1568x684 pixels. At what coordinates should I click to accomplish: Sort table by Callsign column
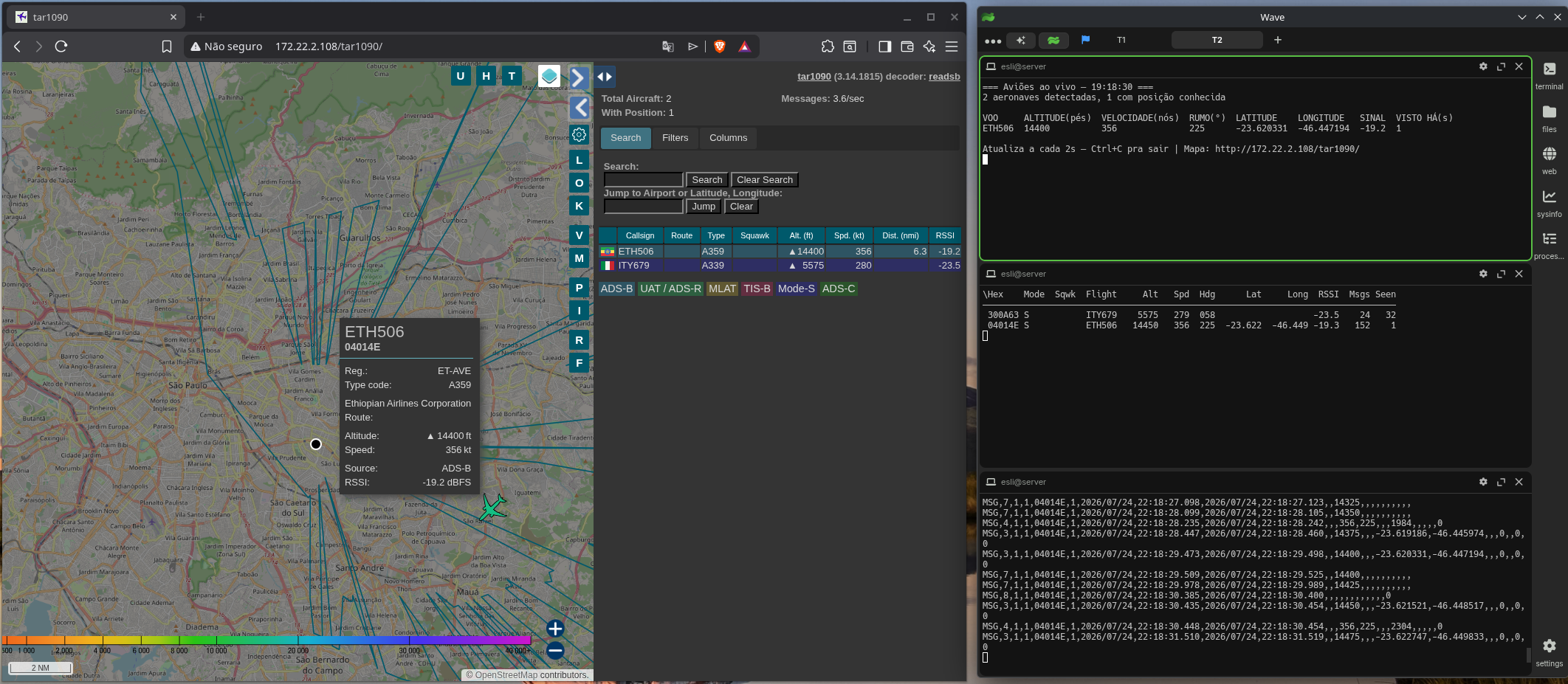point(640,236)
